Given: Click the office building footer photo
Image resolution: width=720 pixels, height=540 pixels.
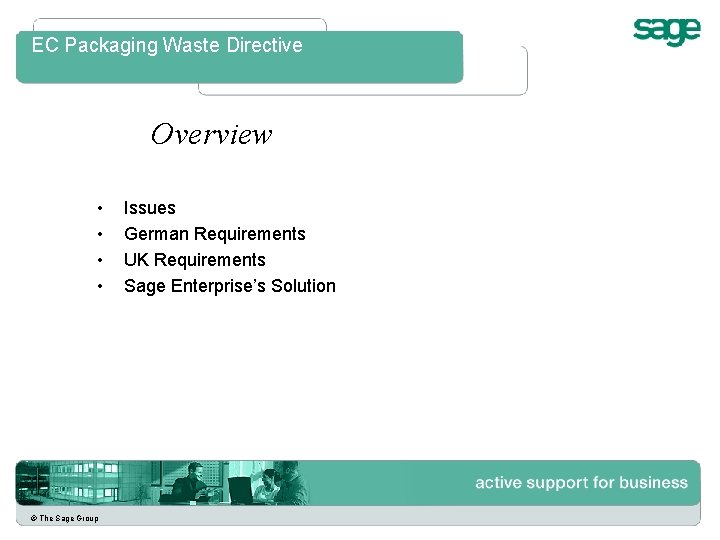Looking at the screenshot, I should click(x=87, y=483).
